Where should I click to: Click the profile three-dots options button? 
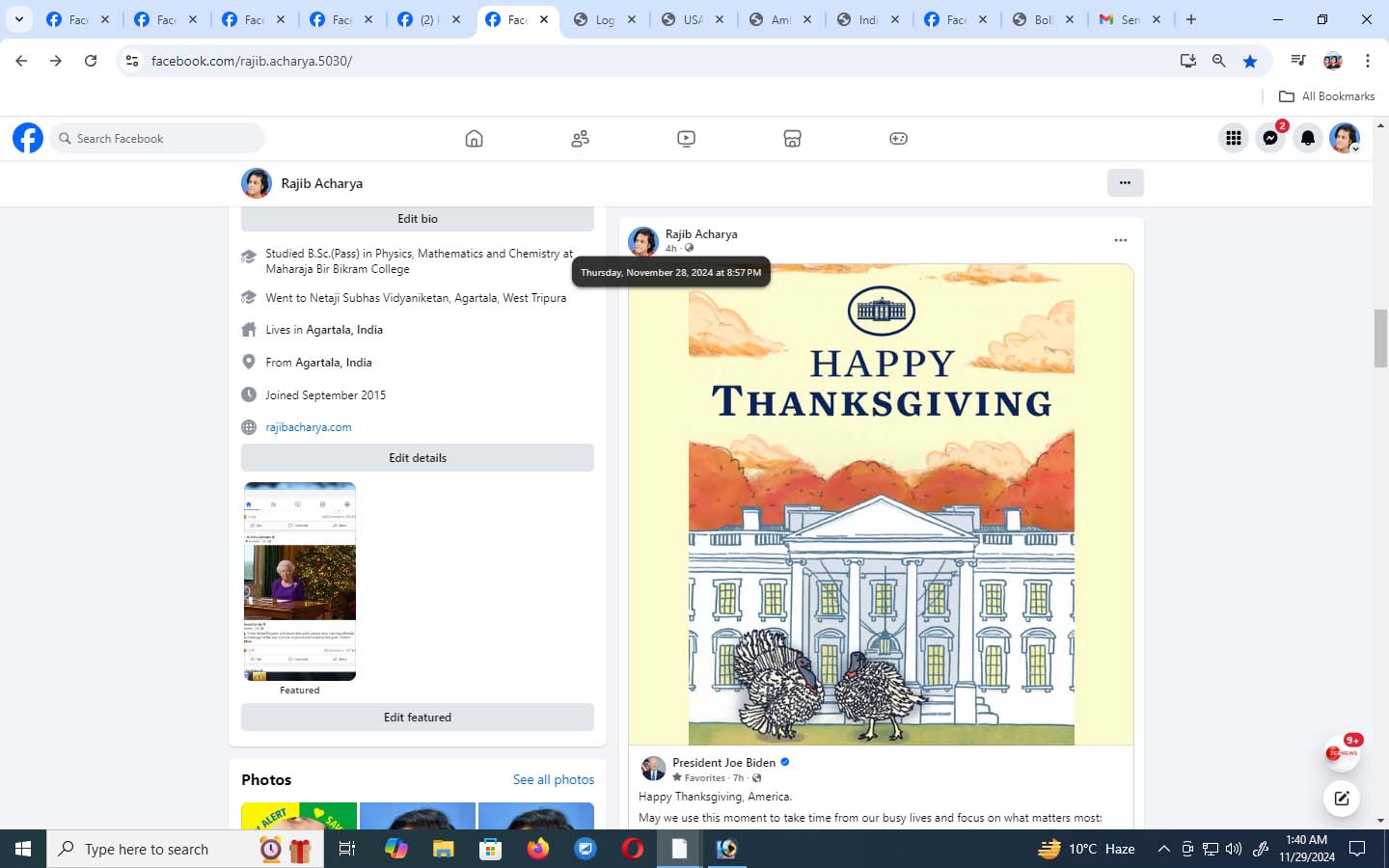(x=1125, y=182)
